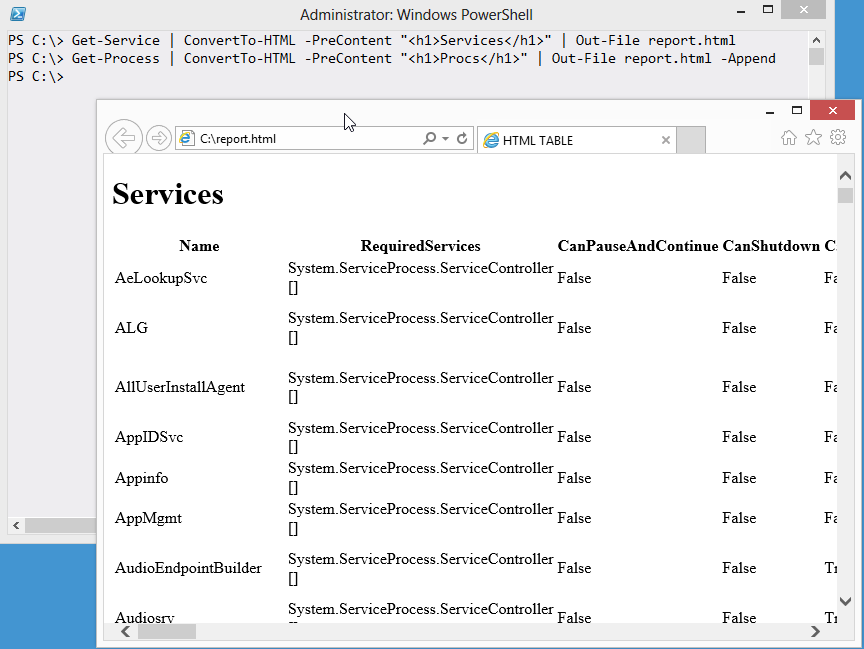Refresh the report.html page
Viewport: 864px width, 649px height.
click(462, 139)
